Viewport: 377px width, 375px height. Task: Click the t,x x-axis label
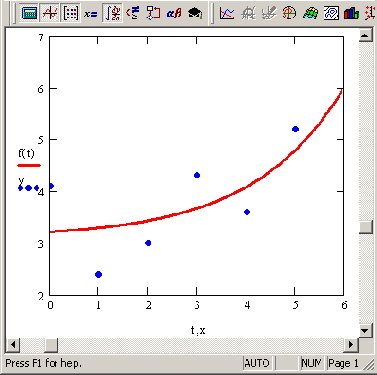(198, 330)
